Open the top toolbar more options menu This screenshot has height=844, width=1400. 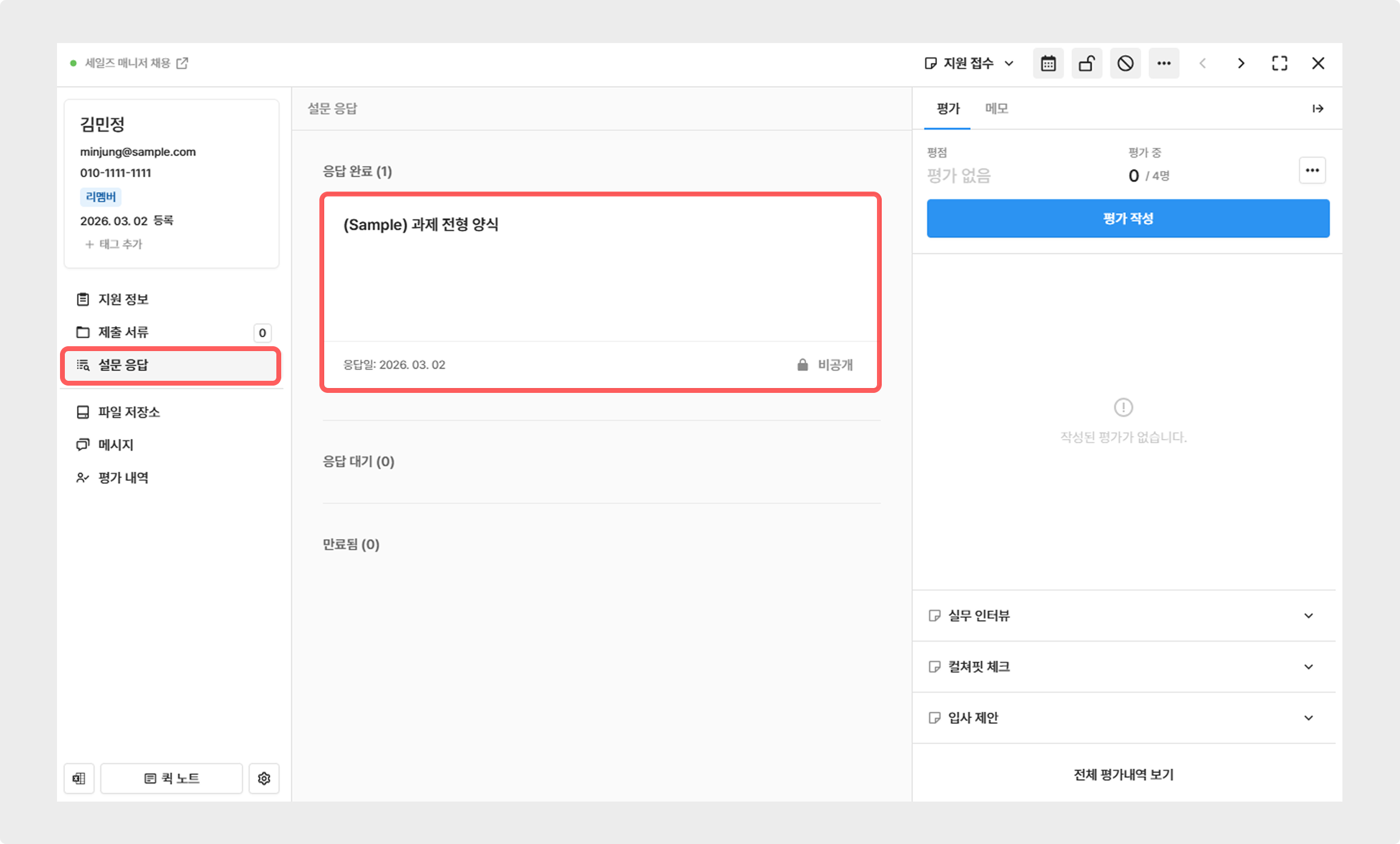[x=1164, y=63]
